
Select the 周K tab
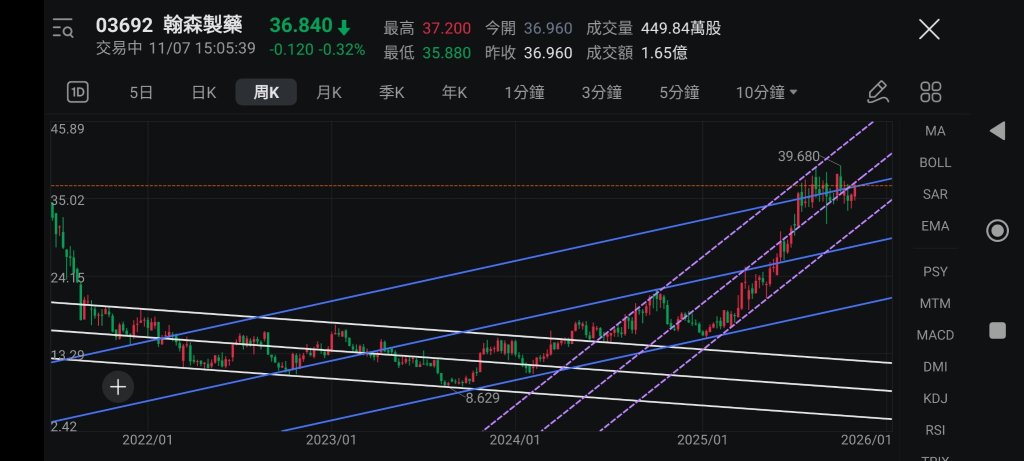(266, 93)
